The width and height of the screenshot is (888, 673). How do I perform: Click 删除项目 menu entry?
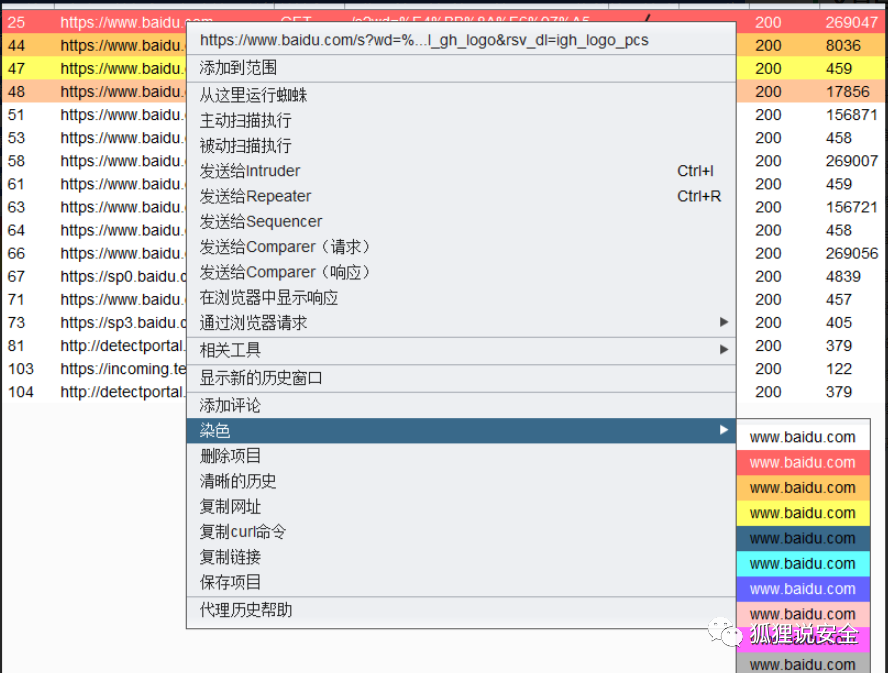click(461, 455)
